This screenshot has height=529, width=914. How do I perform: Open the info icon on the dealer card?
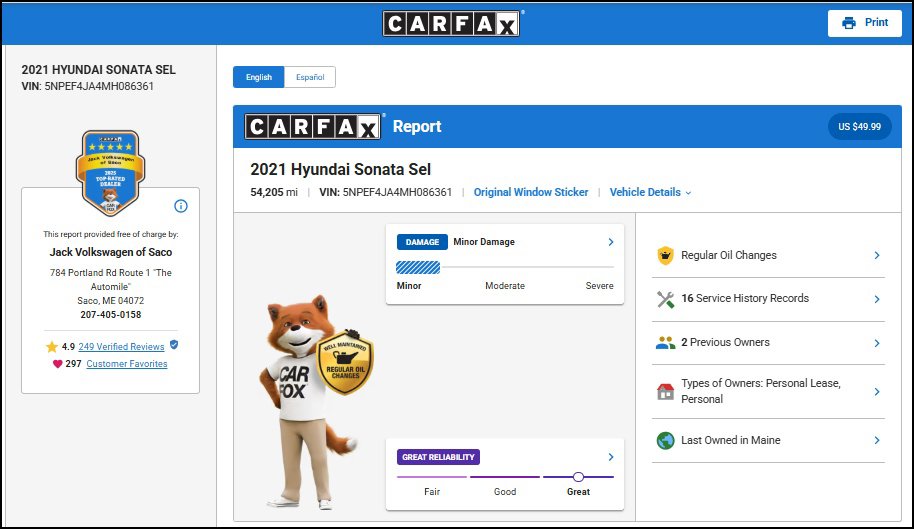(181, 206)
